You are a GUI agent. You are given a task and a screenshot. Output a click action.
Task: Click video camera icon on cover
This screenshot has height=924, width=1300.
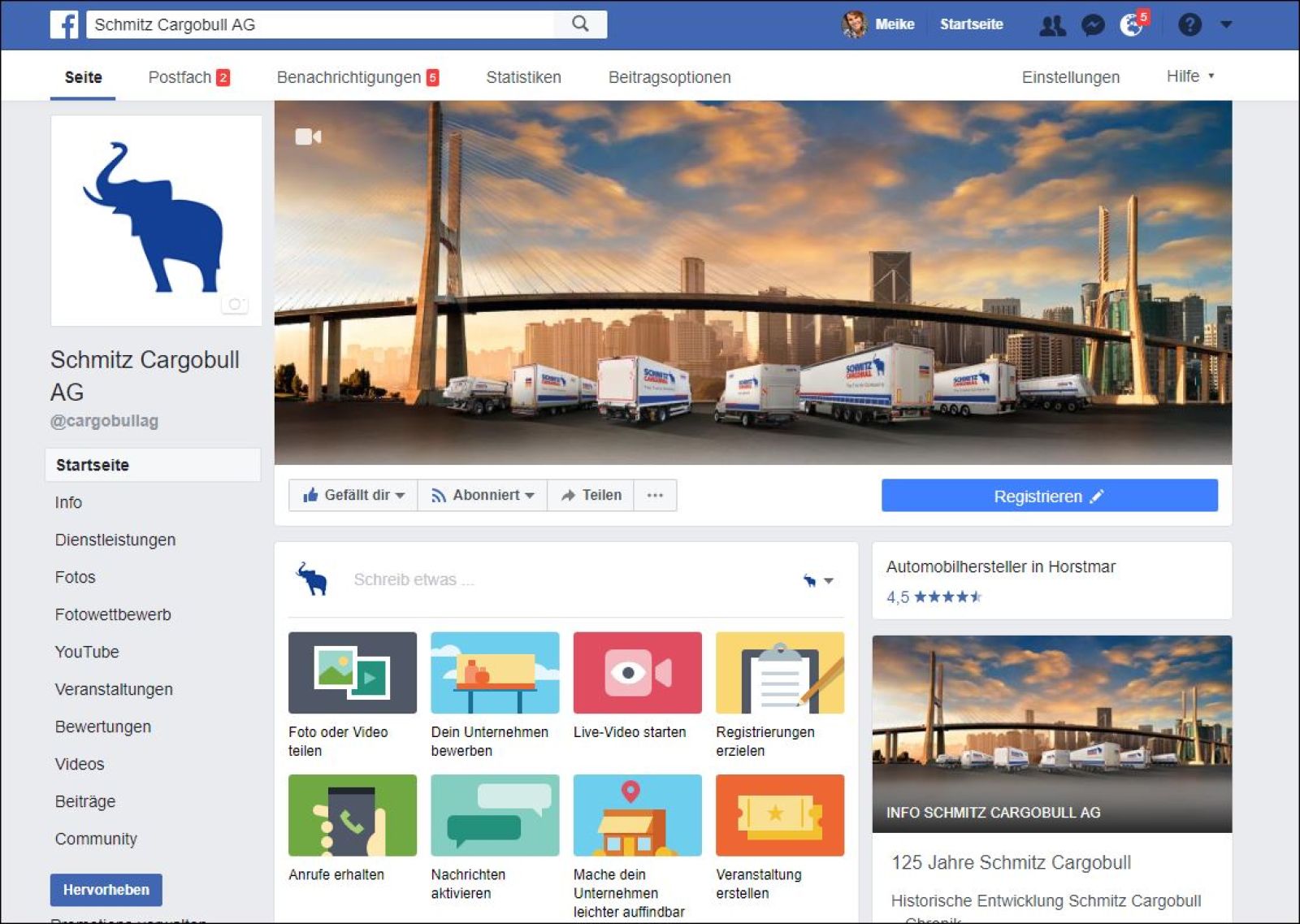click(x=308, y=136)
